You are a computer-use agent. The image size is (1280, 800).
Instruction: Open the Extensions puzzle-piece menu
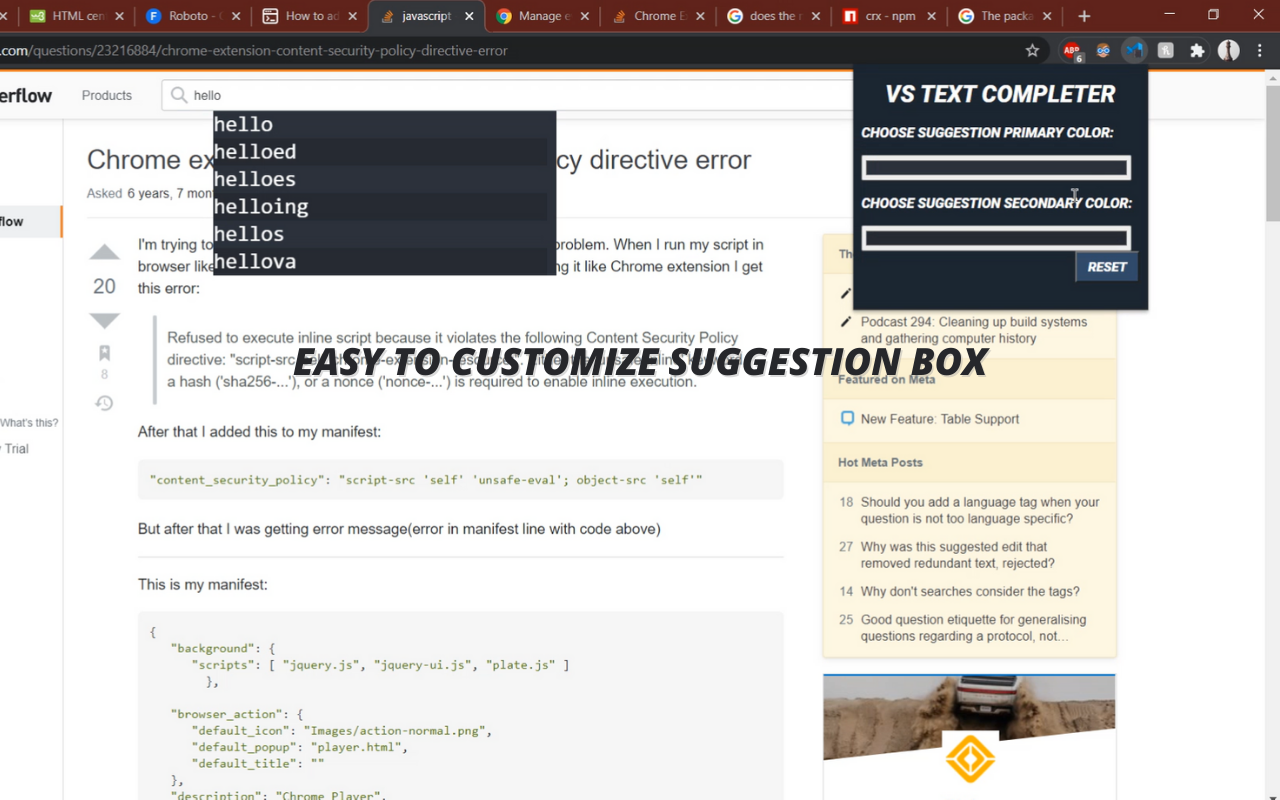pos(1196,50)
